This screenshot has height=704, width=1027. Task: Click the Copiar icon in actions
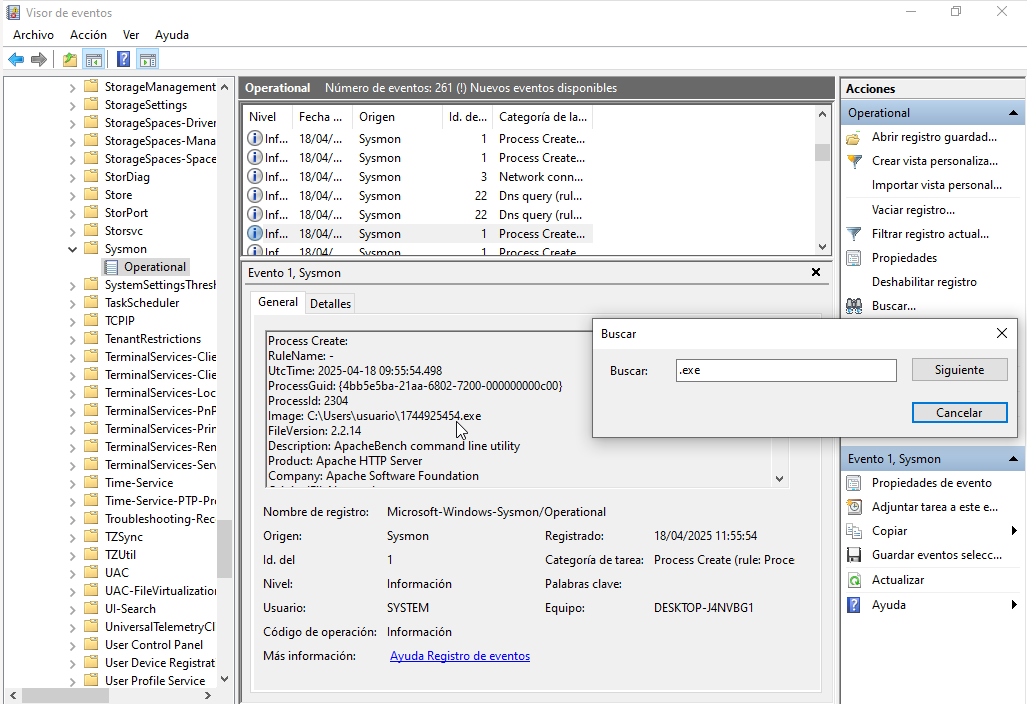pos(853,531)
